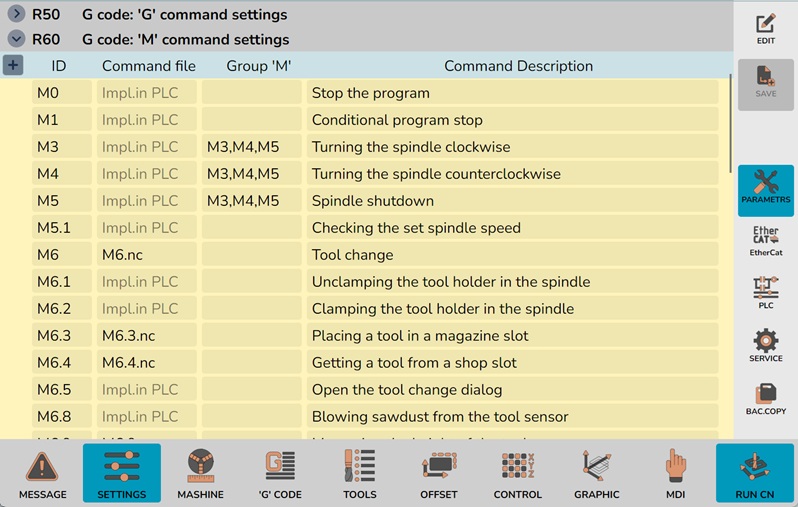Open the PLC settings icon
Screen dimensions: 798x507
tap(765, 294)
